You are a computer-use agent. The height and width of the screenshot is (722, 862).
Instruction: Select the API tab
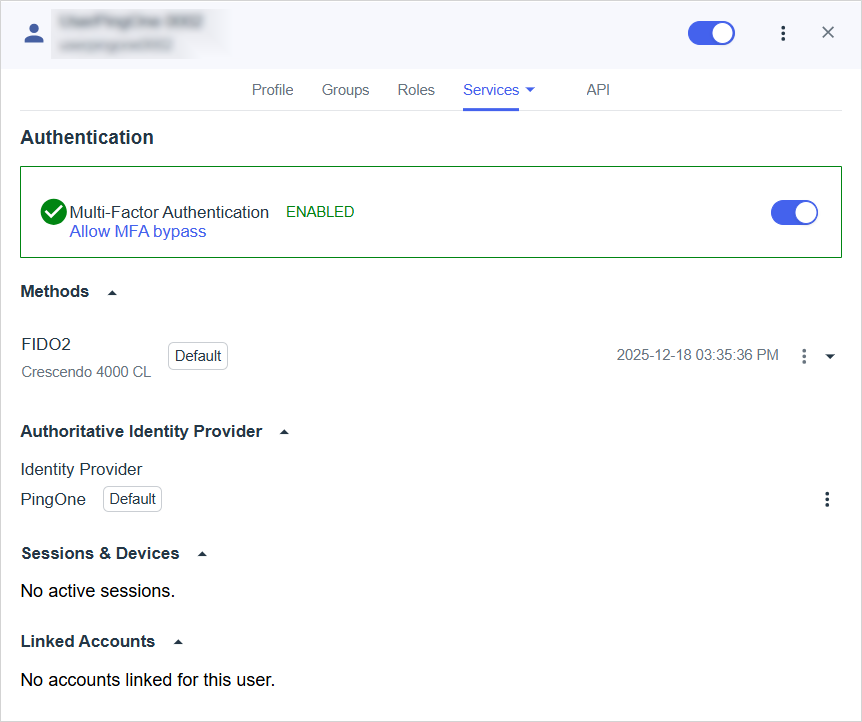click(598, 90)
